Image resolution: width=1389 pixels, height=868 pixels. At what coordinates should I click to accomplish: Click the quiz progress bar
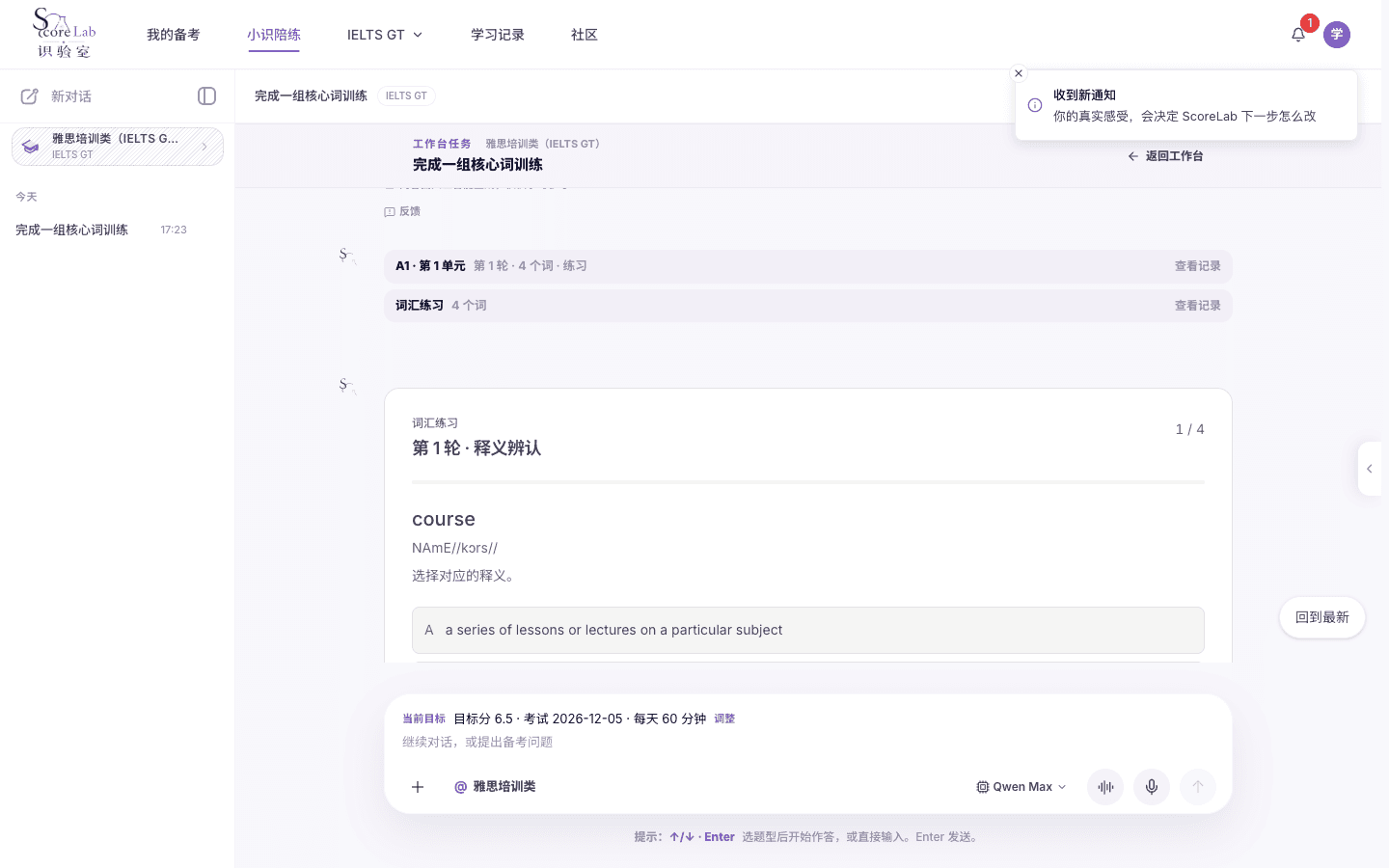(808, 481)
